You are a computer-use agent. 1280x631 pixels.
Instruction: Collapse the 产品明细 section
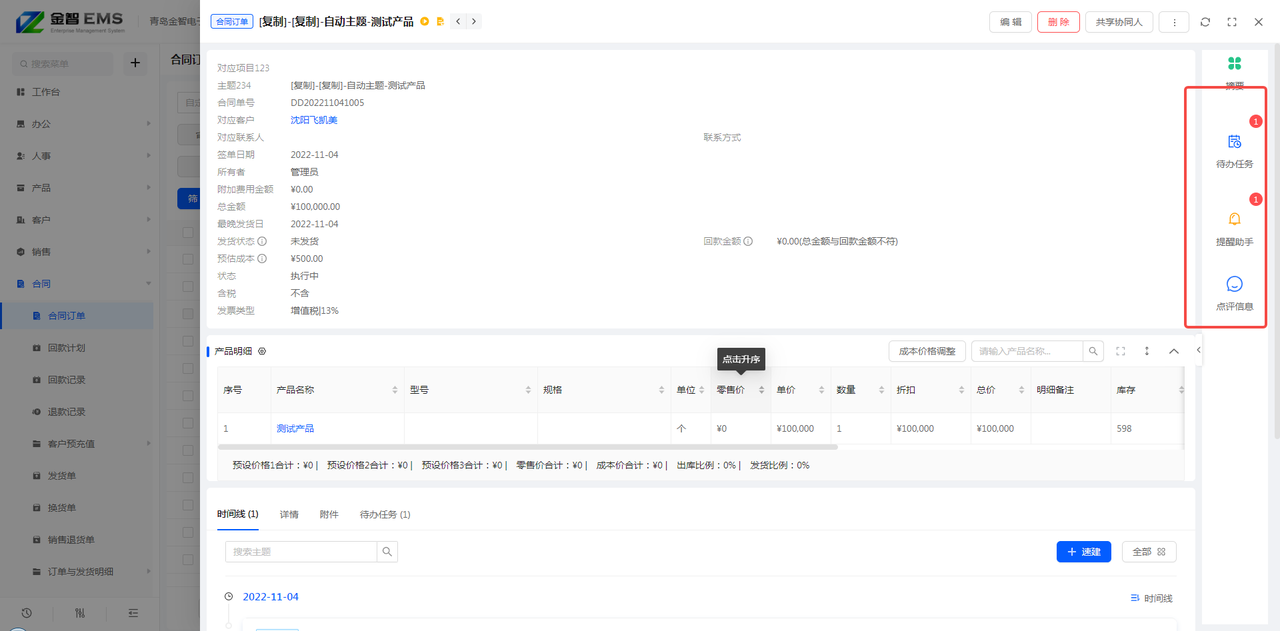[x=1174, y=351]
